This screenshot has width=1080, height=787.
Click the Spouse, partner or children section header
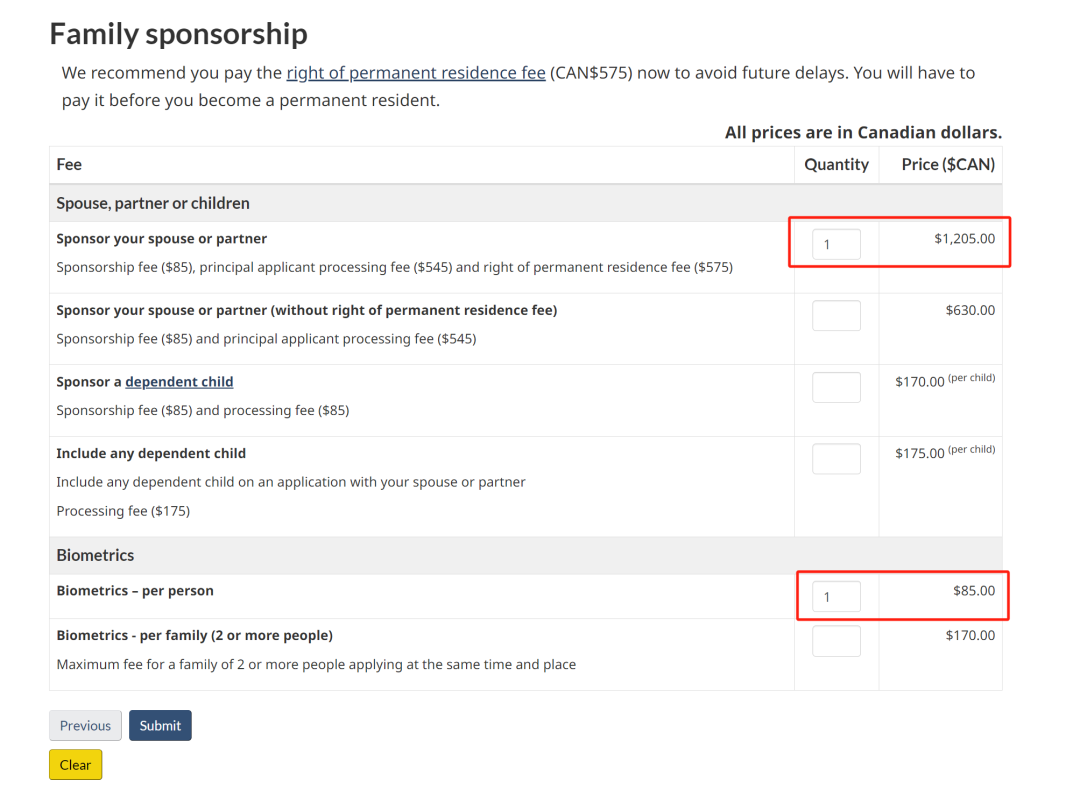pos(153,203)
